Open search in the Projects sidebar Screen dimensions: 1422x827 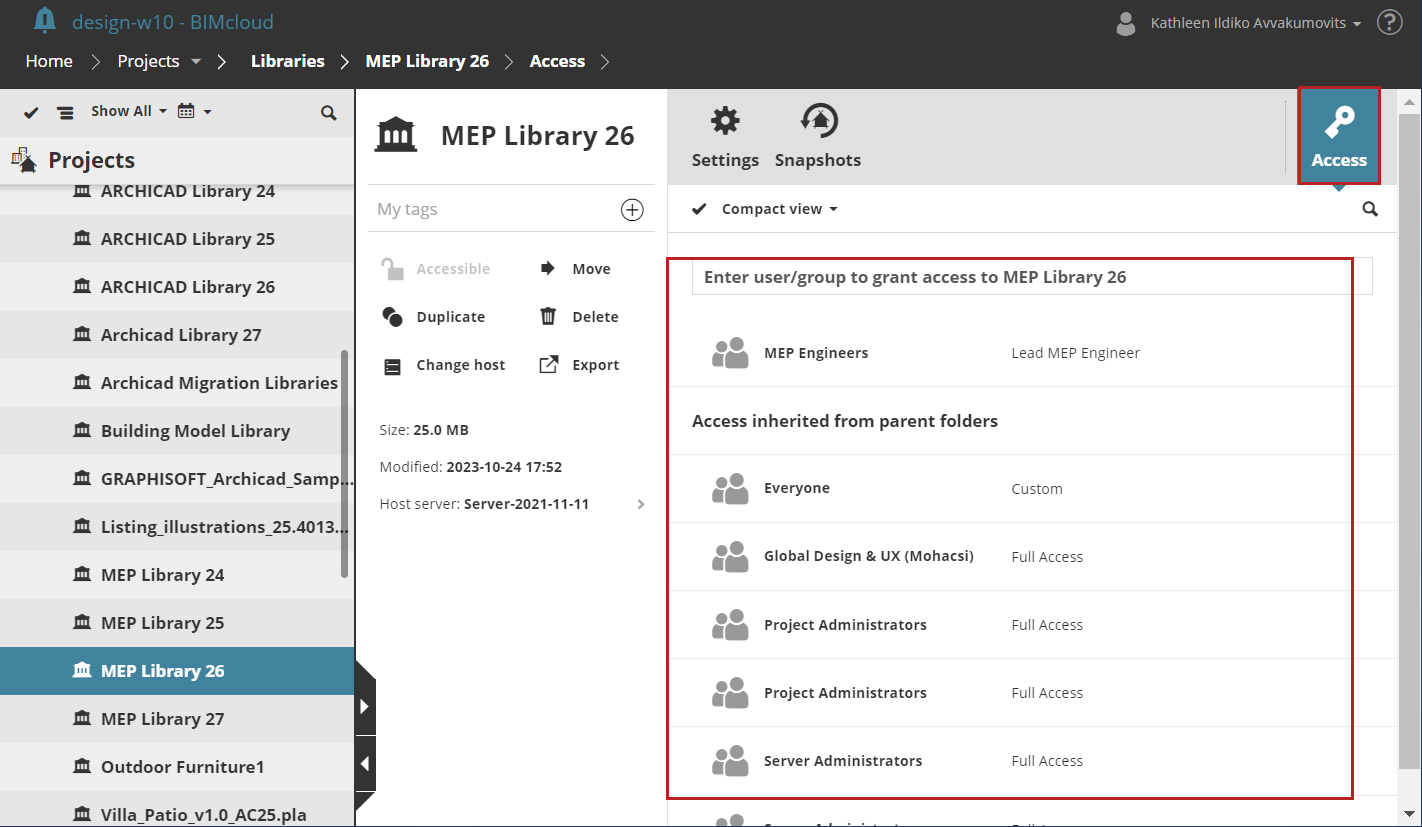click(x=329, y=113)
